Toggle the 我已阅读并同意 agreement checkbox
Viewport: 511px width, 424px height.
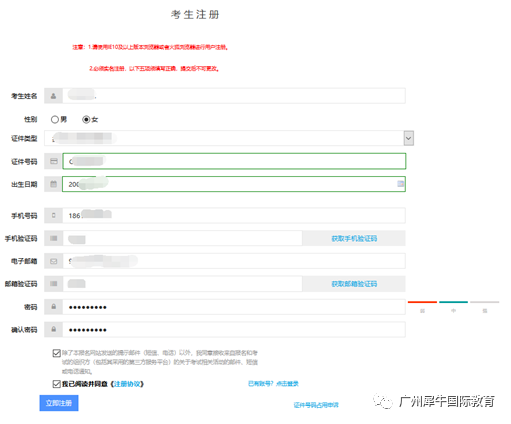point(56,384)
